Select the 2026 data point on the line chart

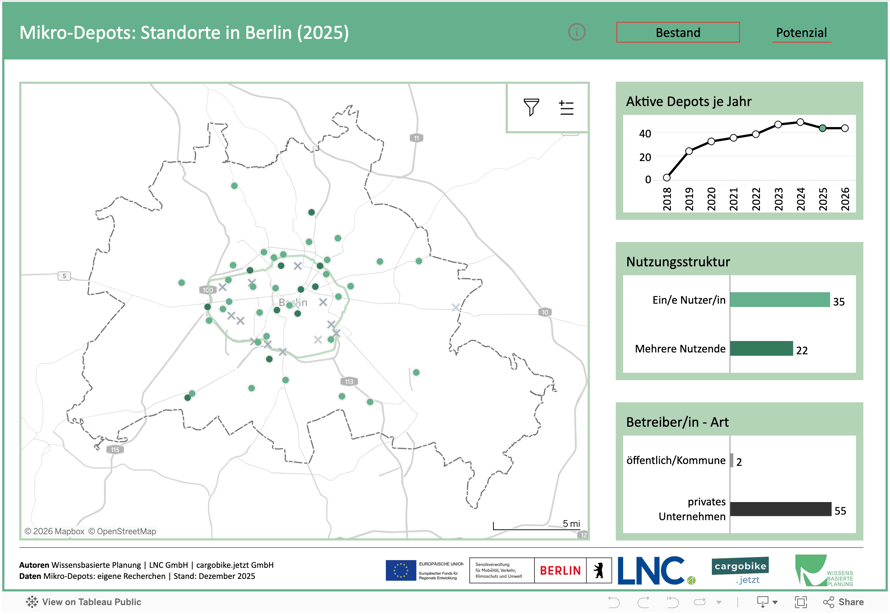tap(845, 128)
